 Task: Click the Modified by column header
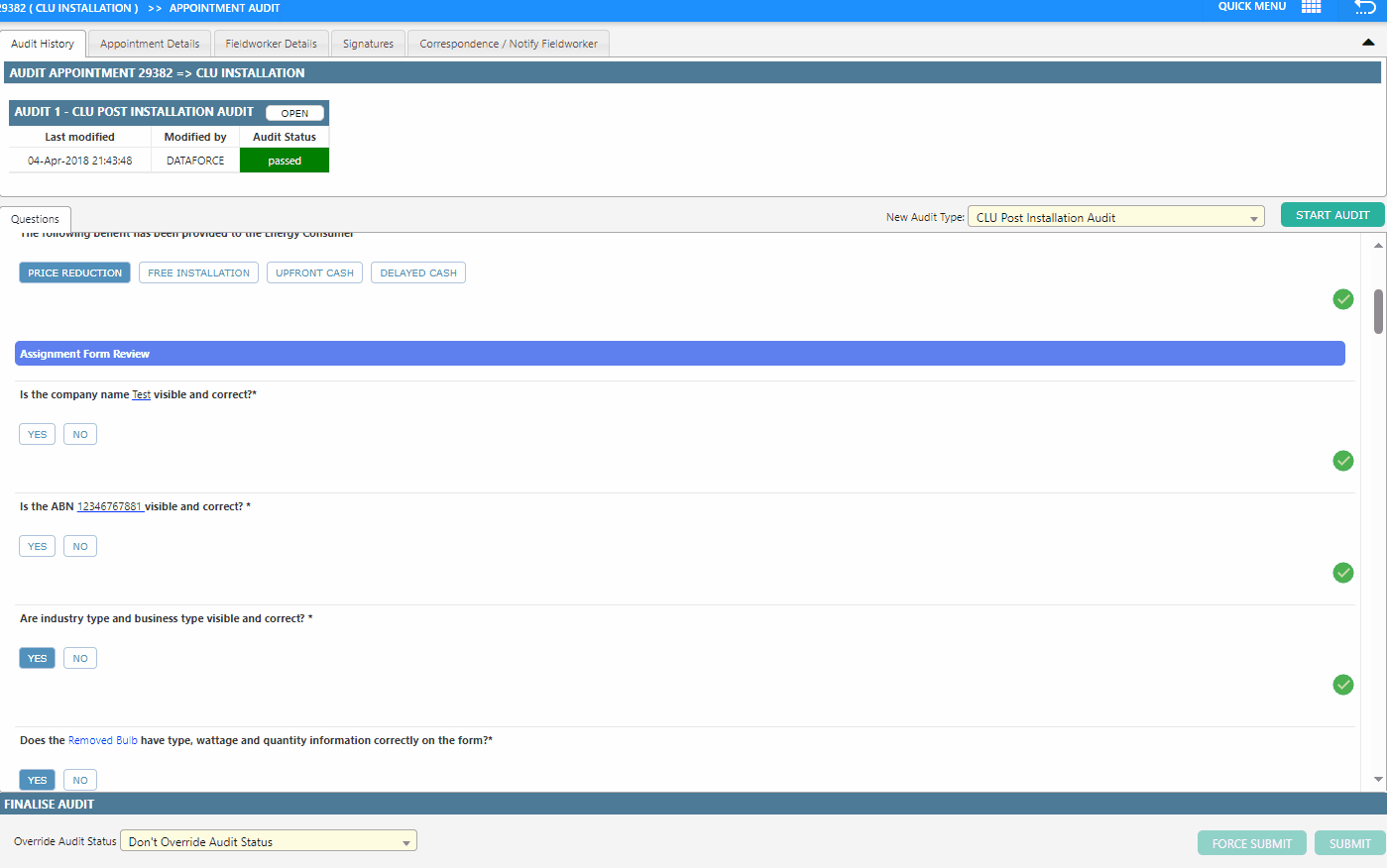point(195,137)
